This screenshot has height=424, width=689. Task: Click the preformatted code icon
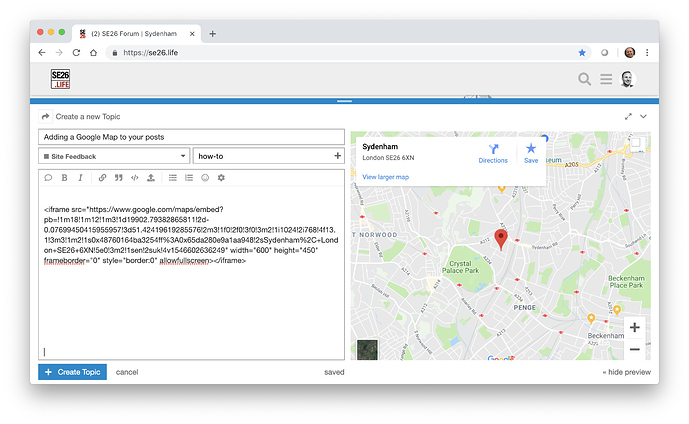135,177
